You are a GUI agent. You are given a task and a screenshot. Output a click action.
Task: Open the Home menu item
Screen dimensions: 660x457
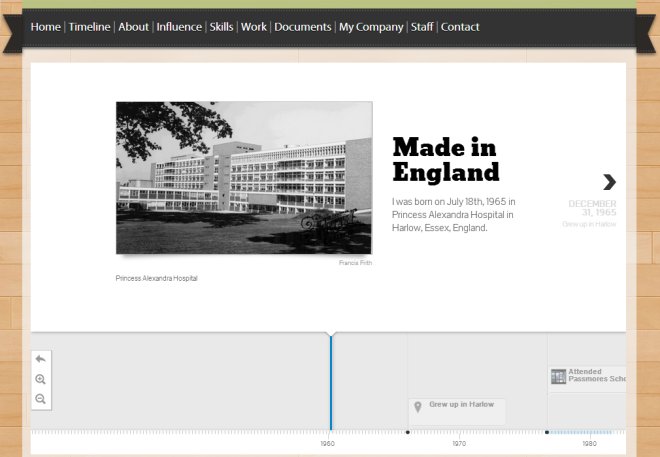(45, 27)
